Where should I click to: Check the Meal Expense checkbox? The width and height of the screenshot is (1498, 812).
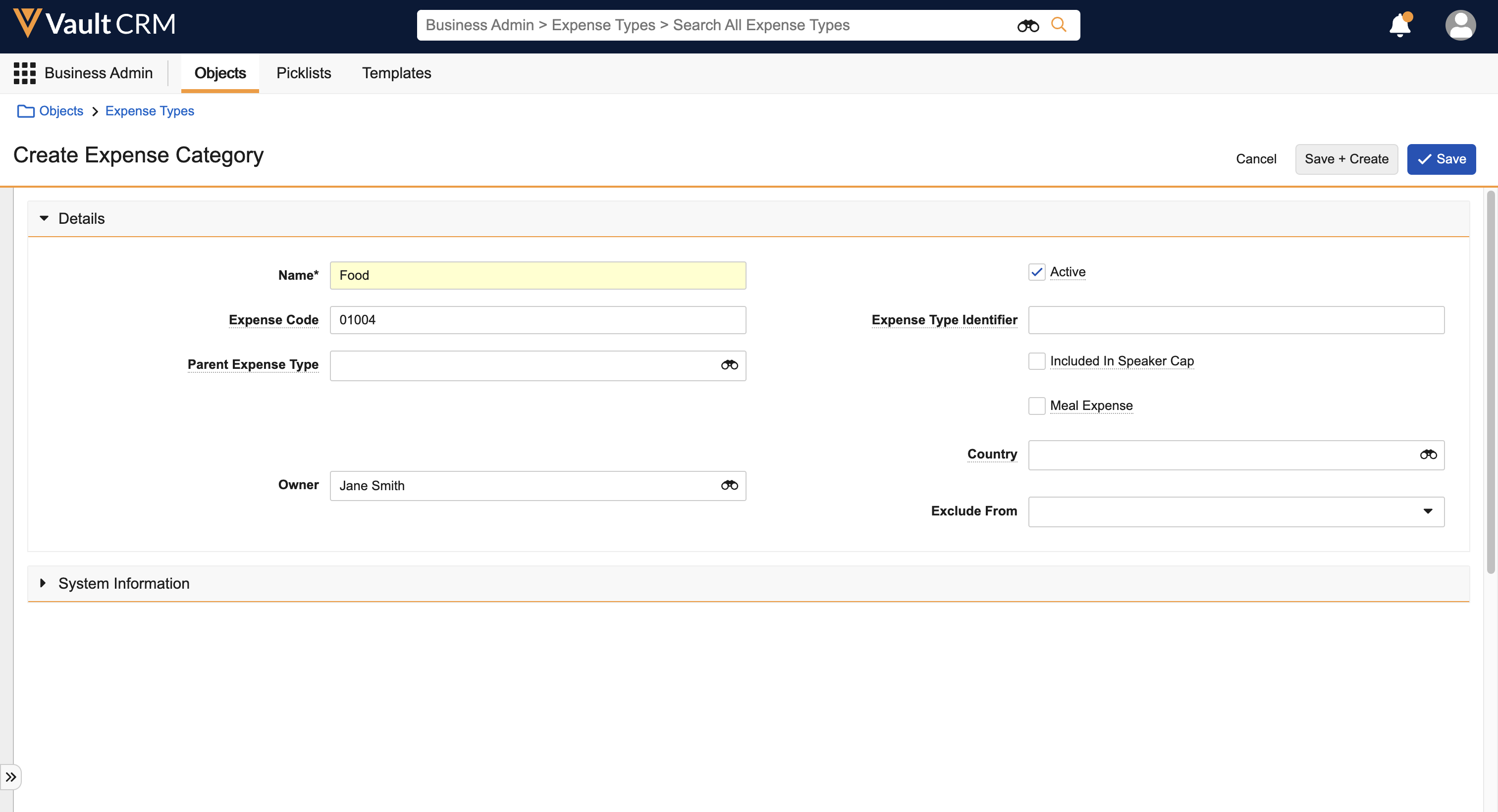pyautogui.click(x=1036, y=406)
